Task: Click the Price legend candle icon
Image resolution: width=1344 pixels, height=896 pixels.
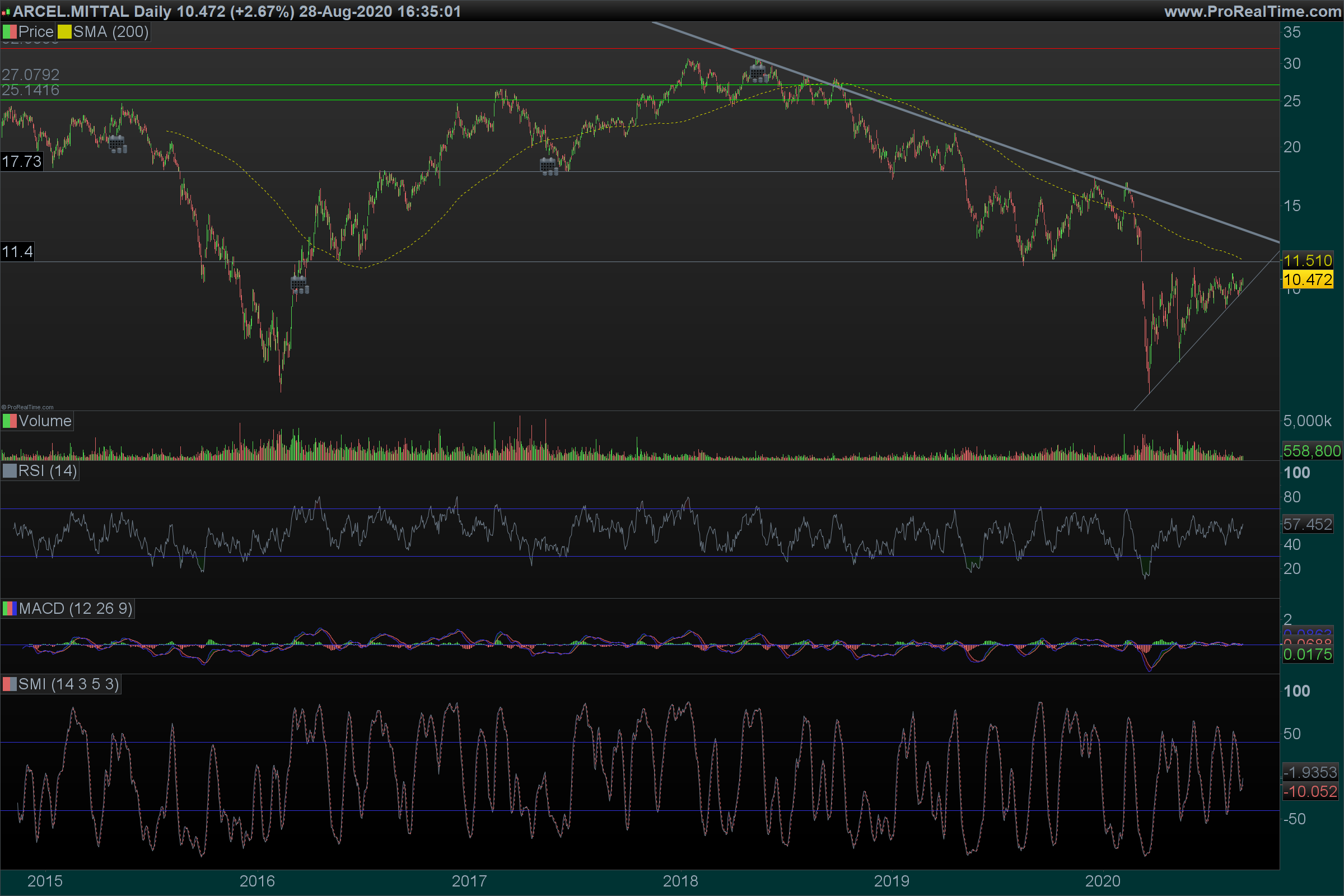Action: 9,32
